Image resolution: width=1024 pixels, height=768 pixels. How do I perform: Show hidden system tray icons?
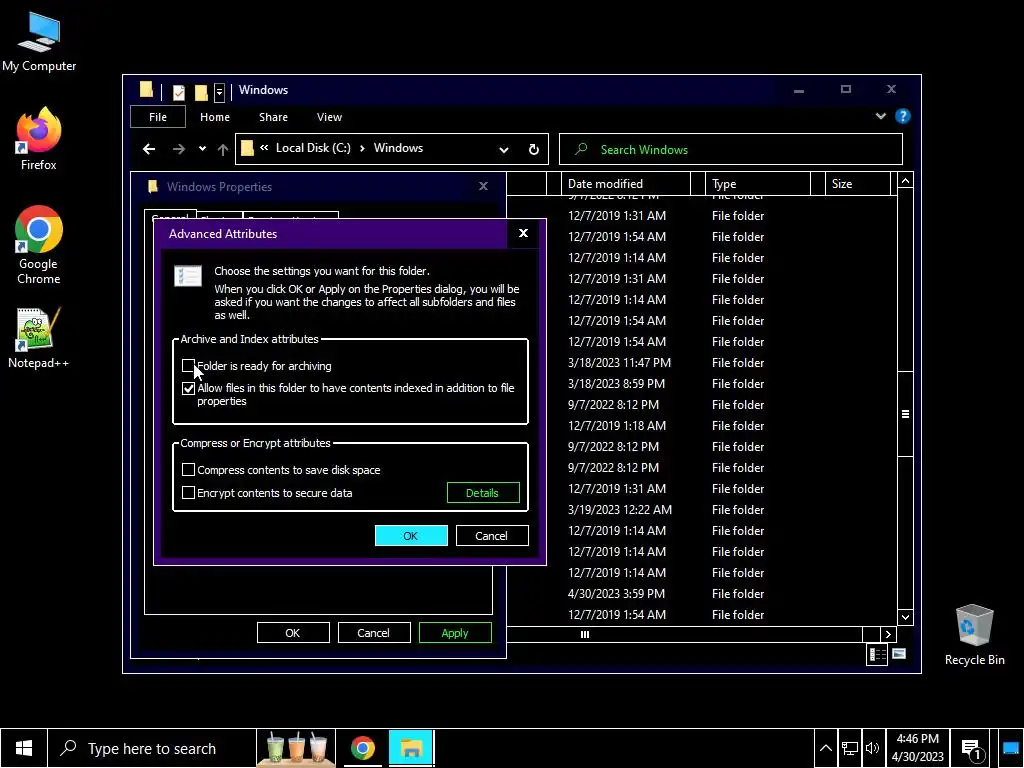pyautogui.click(x=825, y=748)
